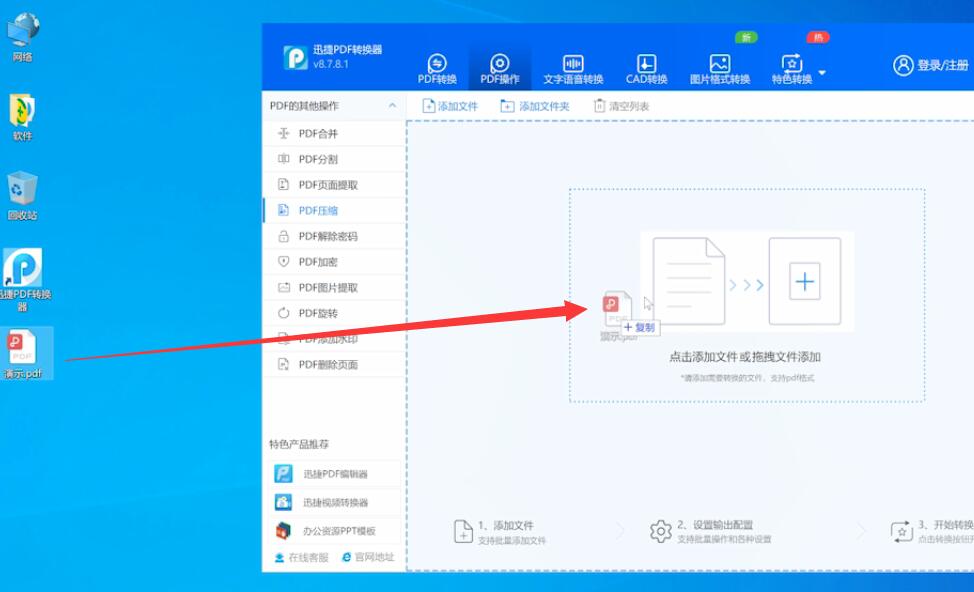This screenshot has height=592, width=974.
Task: Select PDF图片提取 in the sidebar
Action: coord(334,288)
